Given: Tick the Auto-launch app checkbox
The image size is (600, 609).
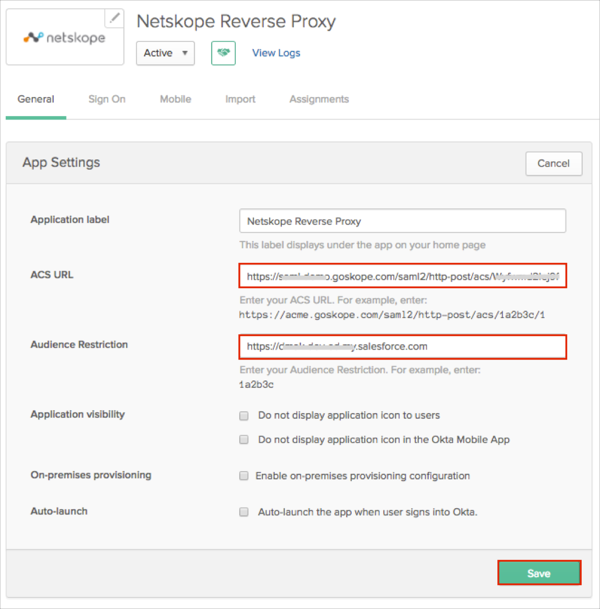Looking at the screenshot, I should coord(244,512).
